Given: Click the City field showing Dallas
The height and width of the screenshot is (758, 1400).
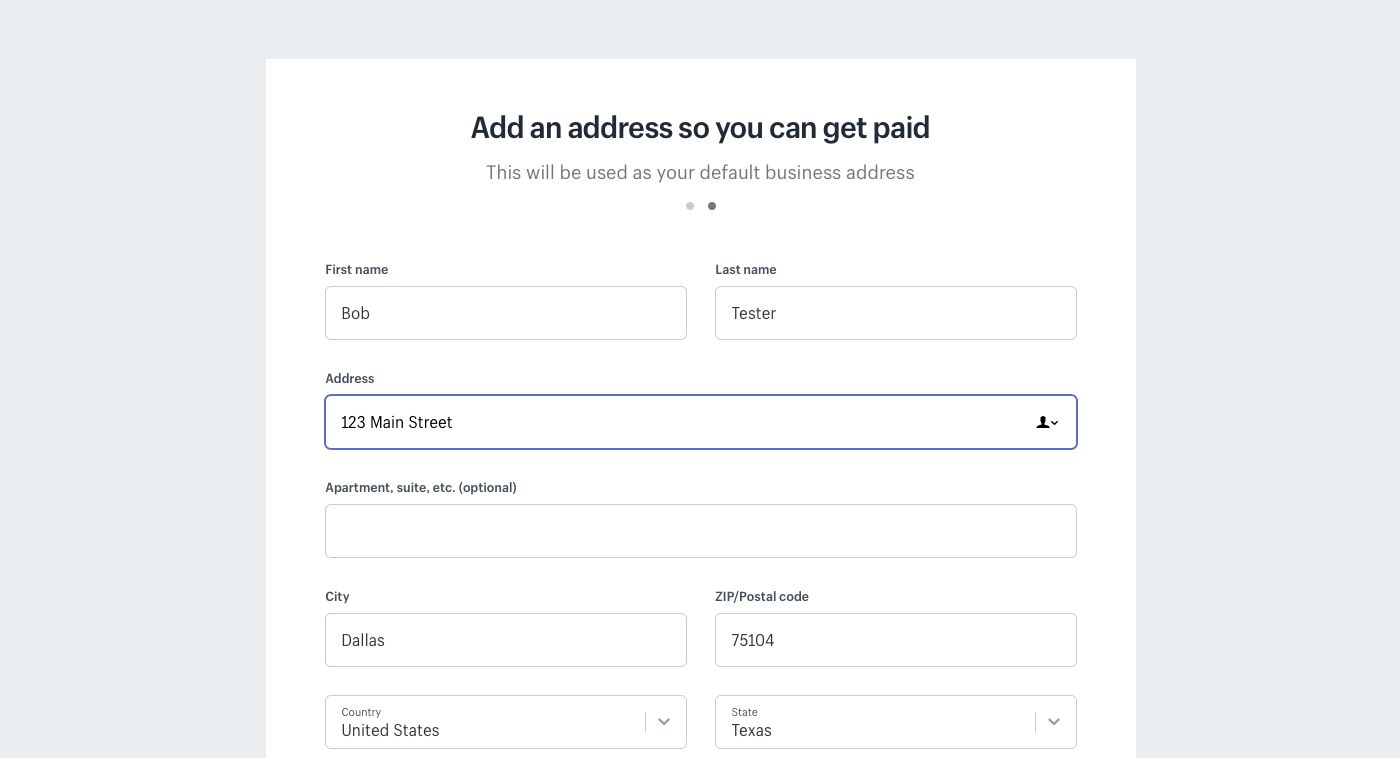Looking at the screenshot, I should tap(505, 640).
